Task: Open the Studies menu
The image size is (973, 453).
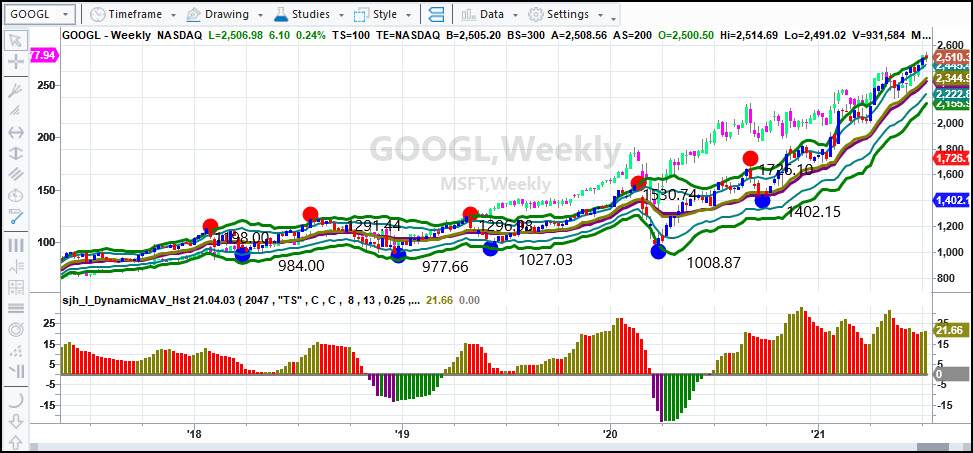Action: click(311, 14)
